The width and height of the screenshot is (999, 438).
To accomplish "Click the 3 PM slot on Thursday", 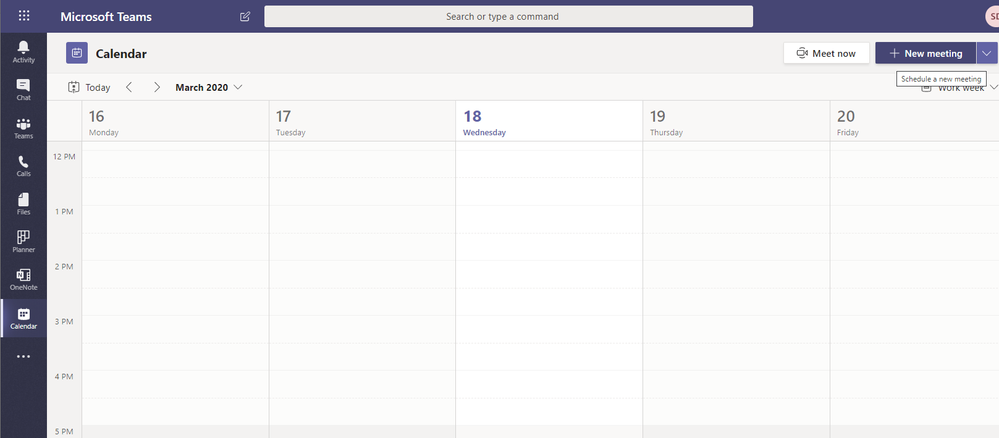I will (736, 329).
